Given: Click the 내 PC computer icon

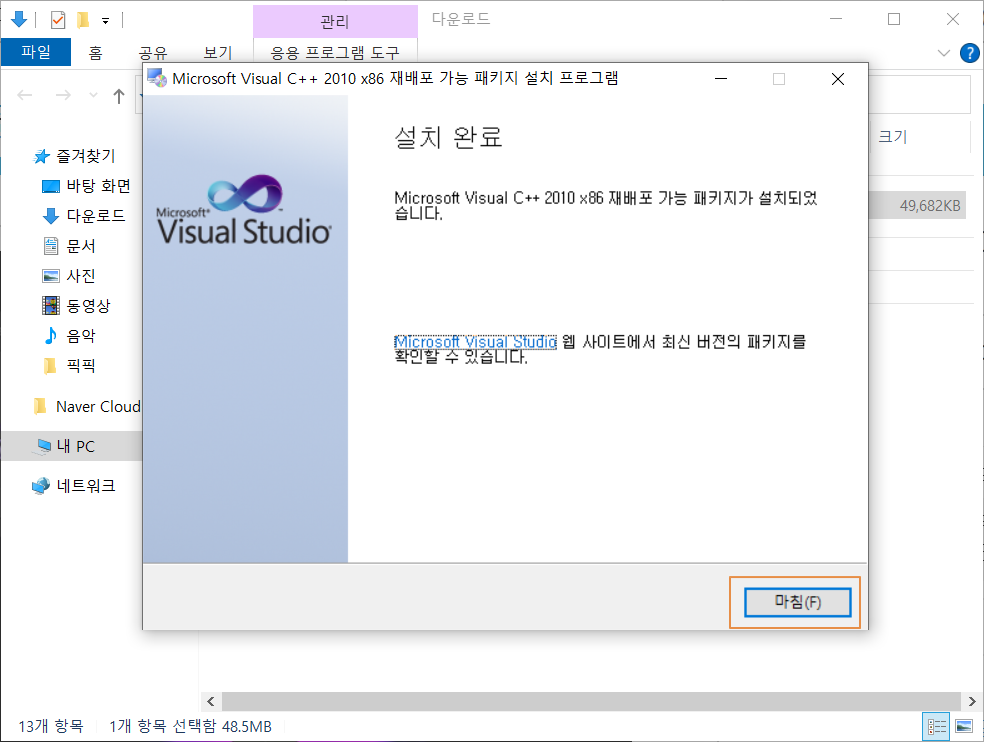Looking at the screenshot, I should (x=43, y=446).
